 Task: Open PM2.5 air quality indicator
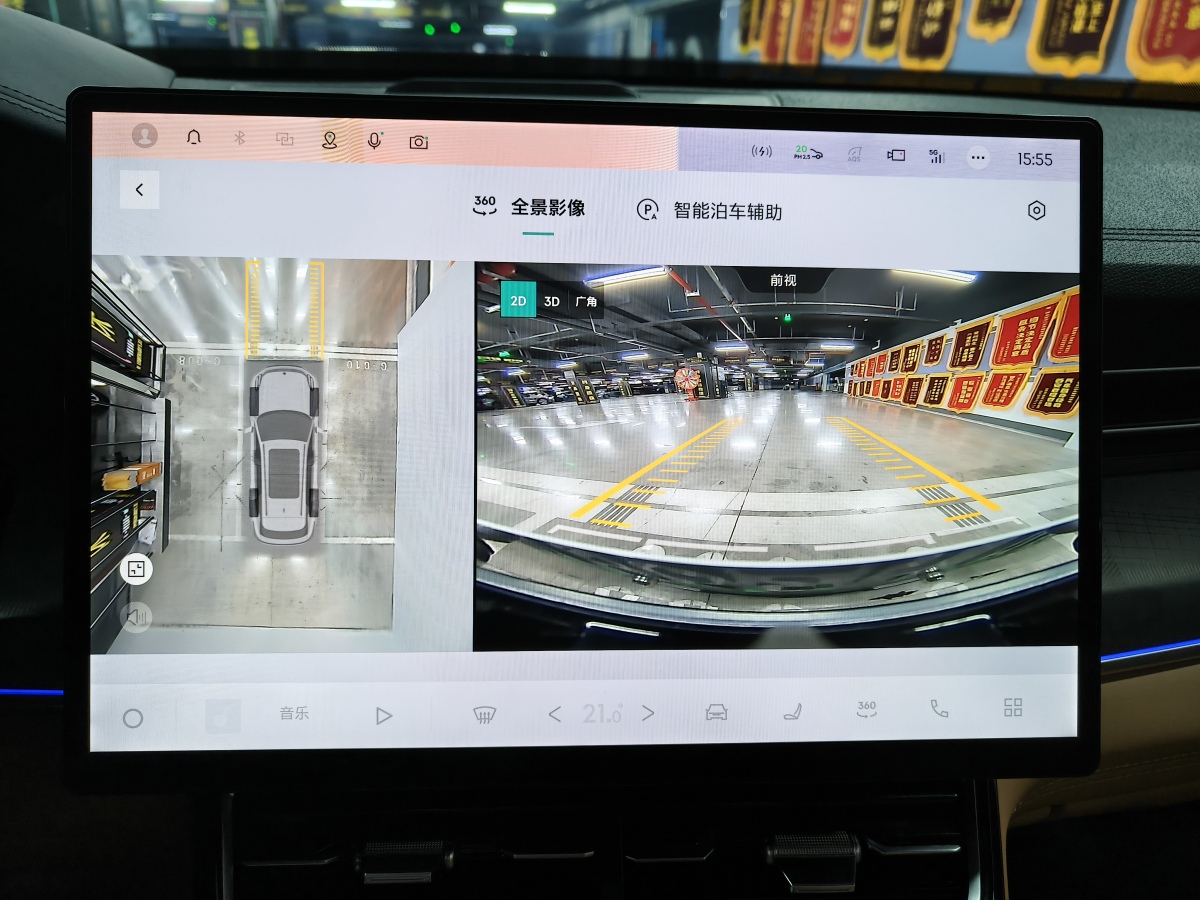coord(808,153)
